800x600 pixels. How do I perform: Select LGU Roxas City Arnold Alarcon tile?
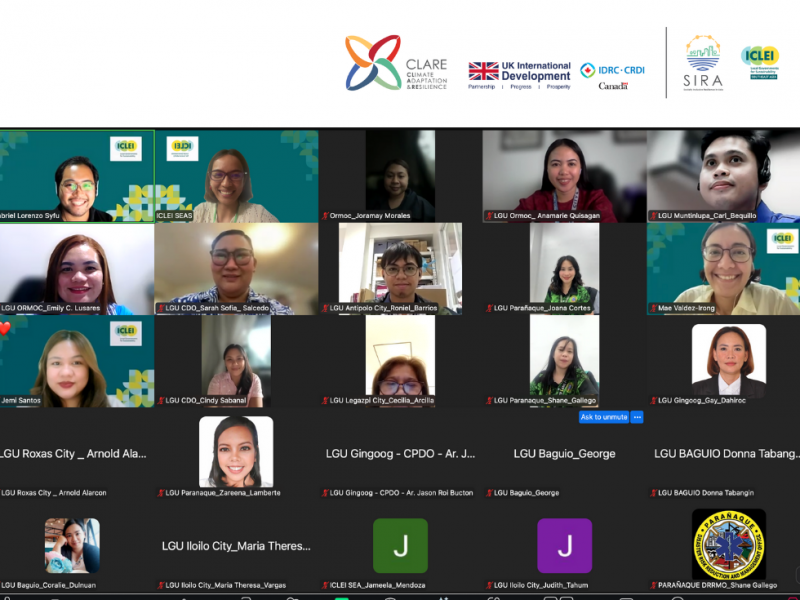pyautogui.click(x=75, y=453)
